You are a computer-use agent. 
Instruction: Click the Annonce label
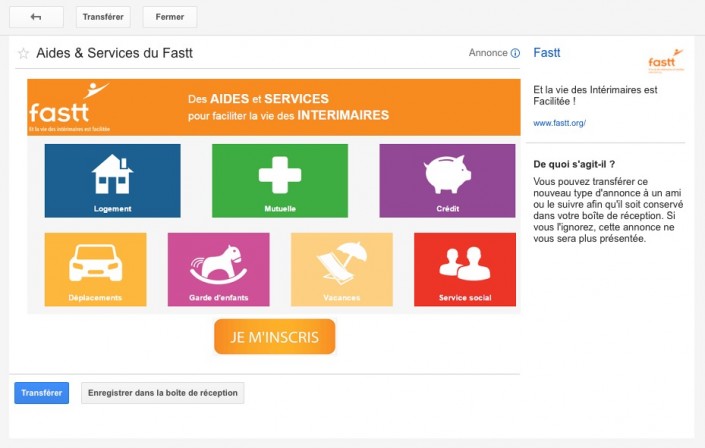488,53
